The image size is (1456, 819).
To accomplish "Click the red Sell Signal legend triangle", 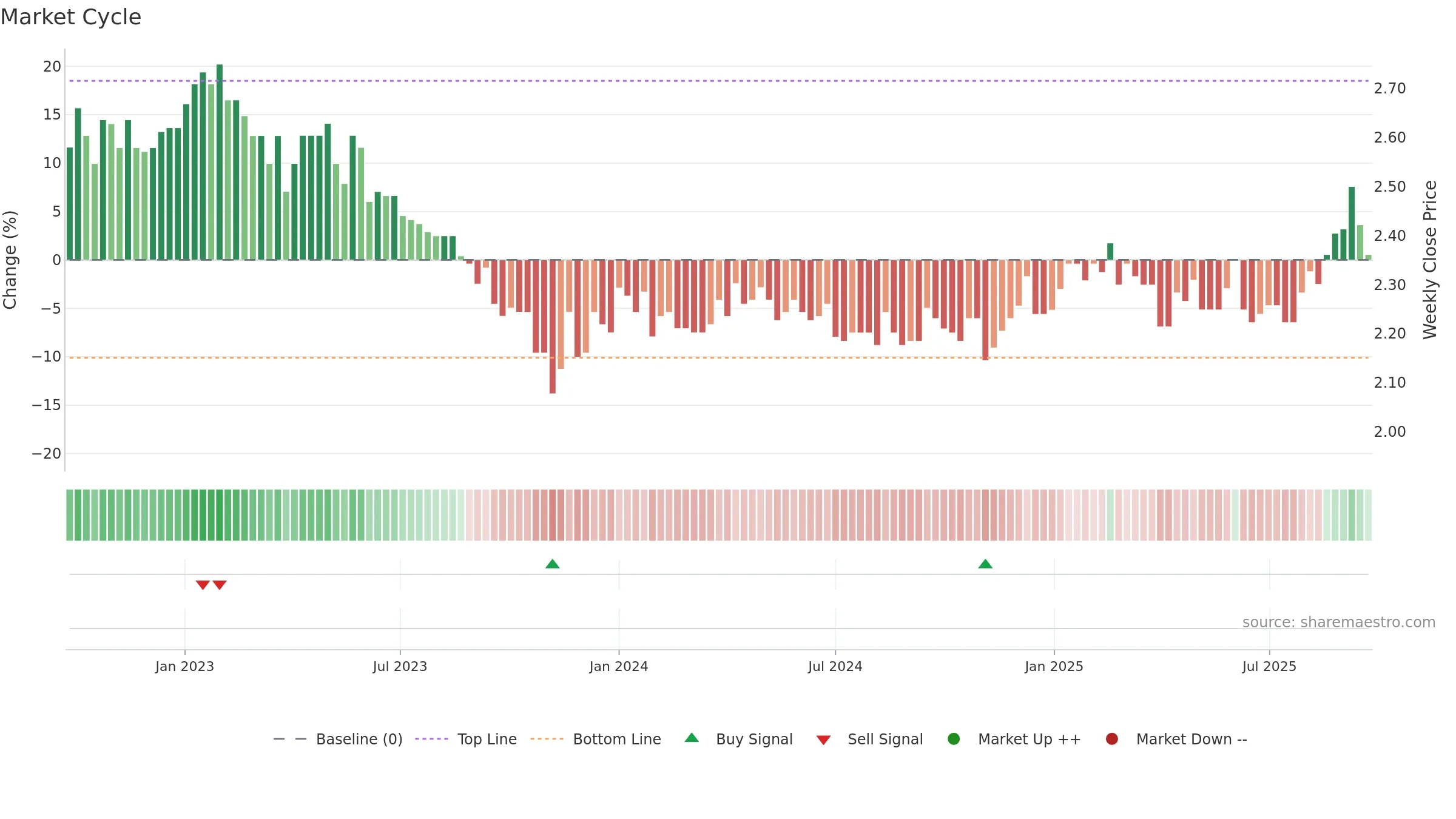I will tap(823, 740).
